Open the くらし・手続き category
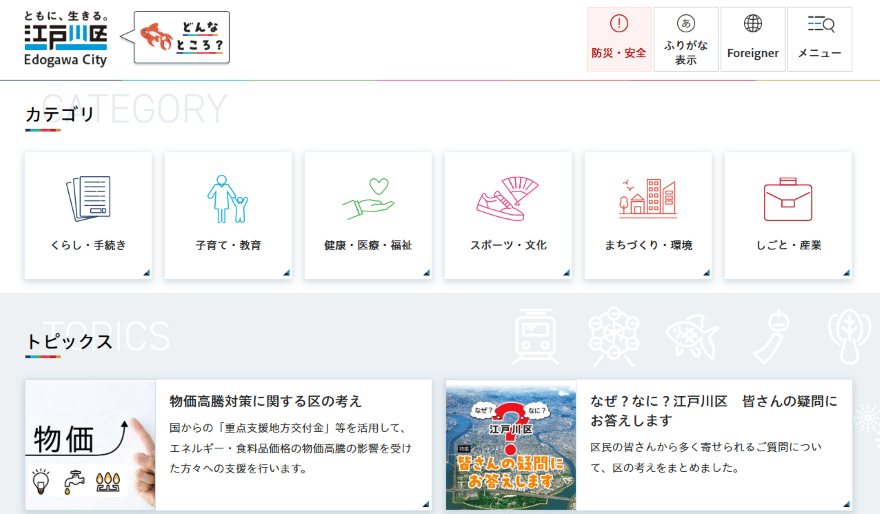The image size is (880, 514). coord(88,215)
